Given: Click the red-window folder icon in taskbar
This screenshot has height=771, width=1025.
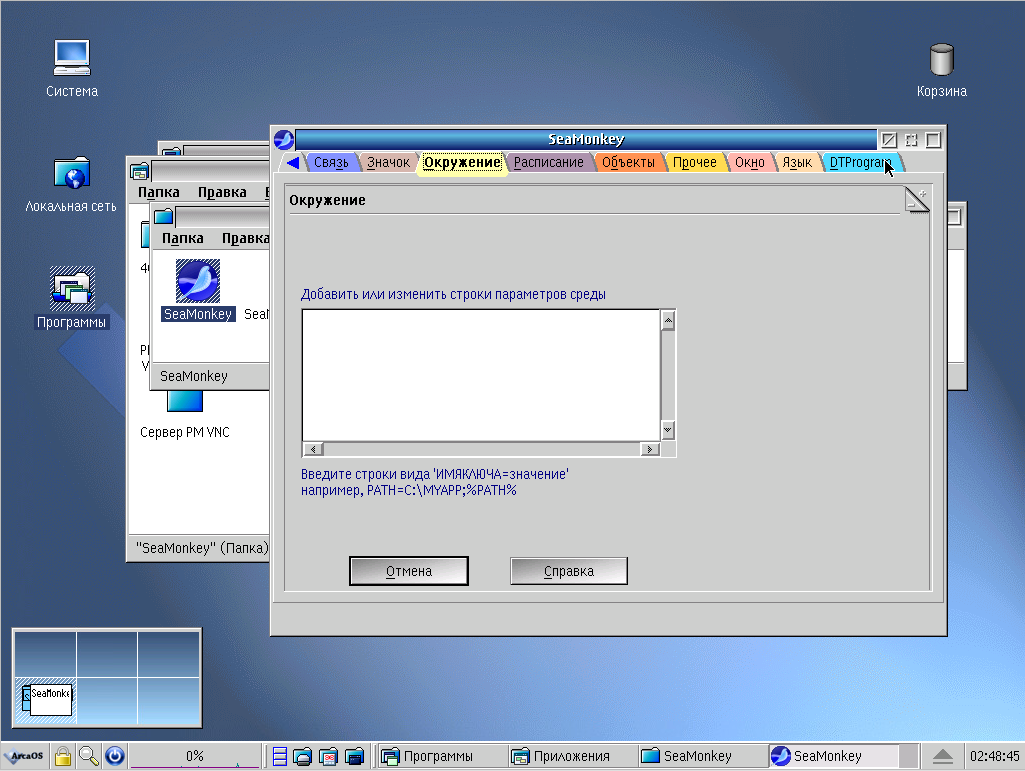Looking at the screenshot, I should [328, 757].
